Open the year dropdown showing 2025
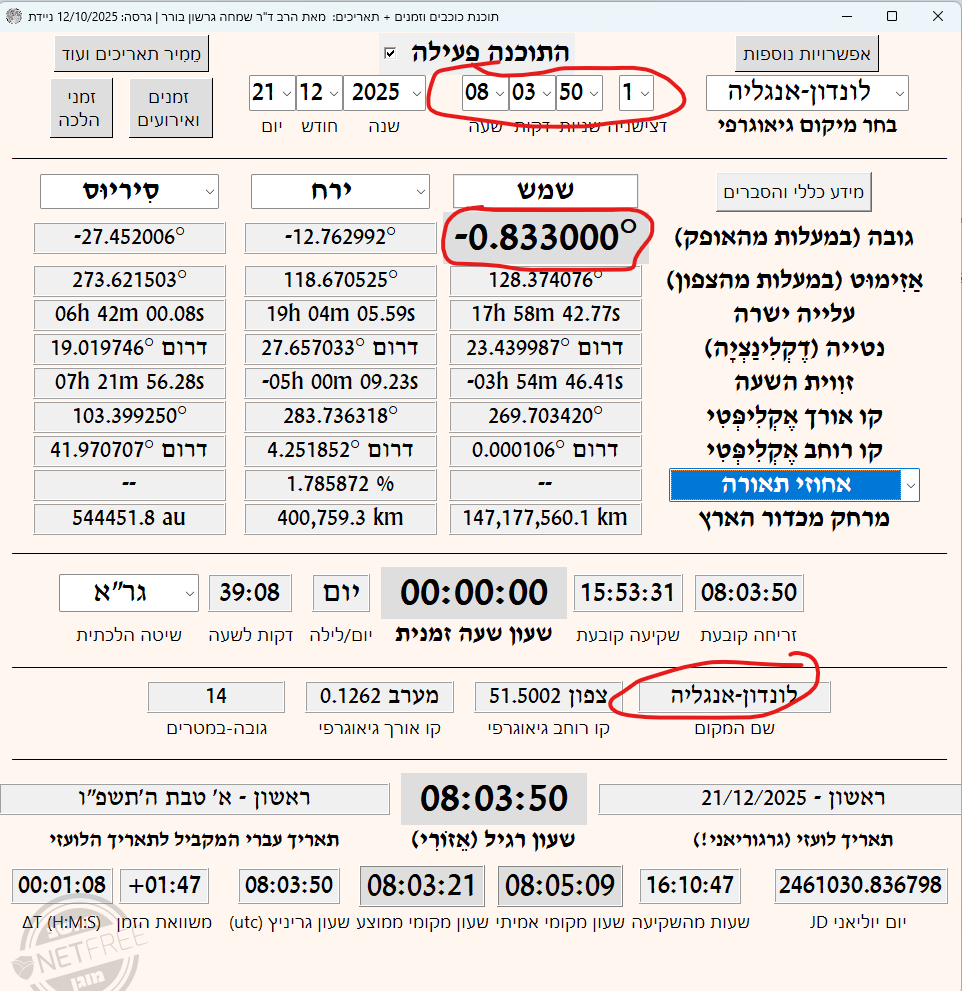Viewport: 962px width, 991px height. tap(385, 92)
